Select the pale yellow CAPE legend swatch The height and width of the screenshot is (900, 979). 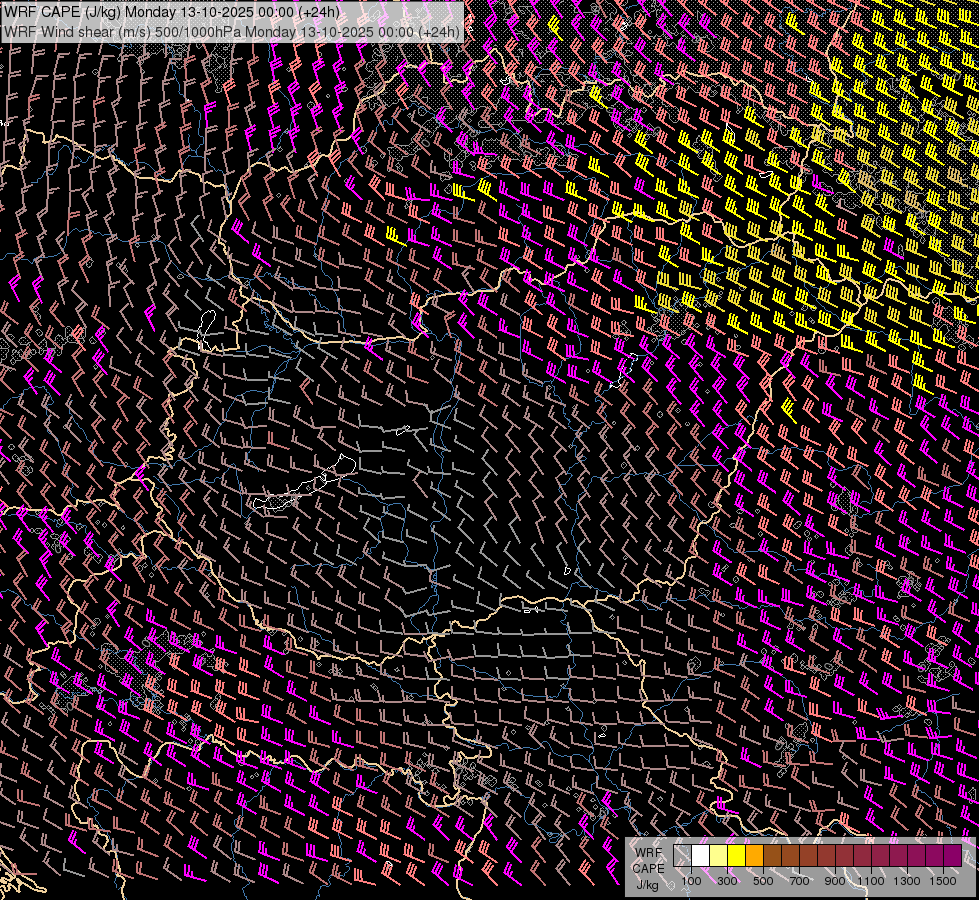719,856
